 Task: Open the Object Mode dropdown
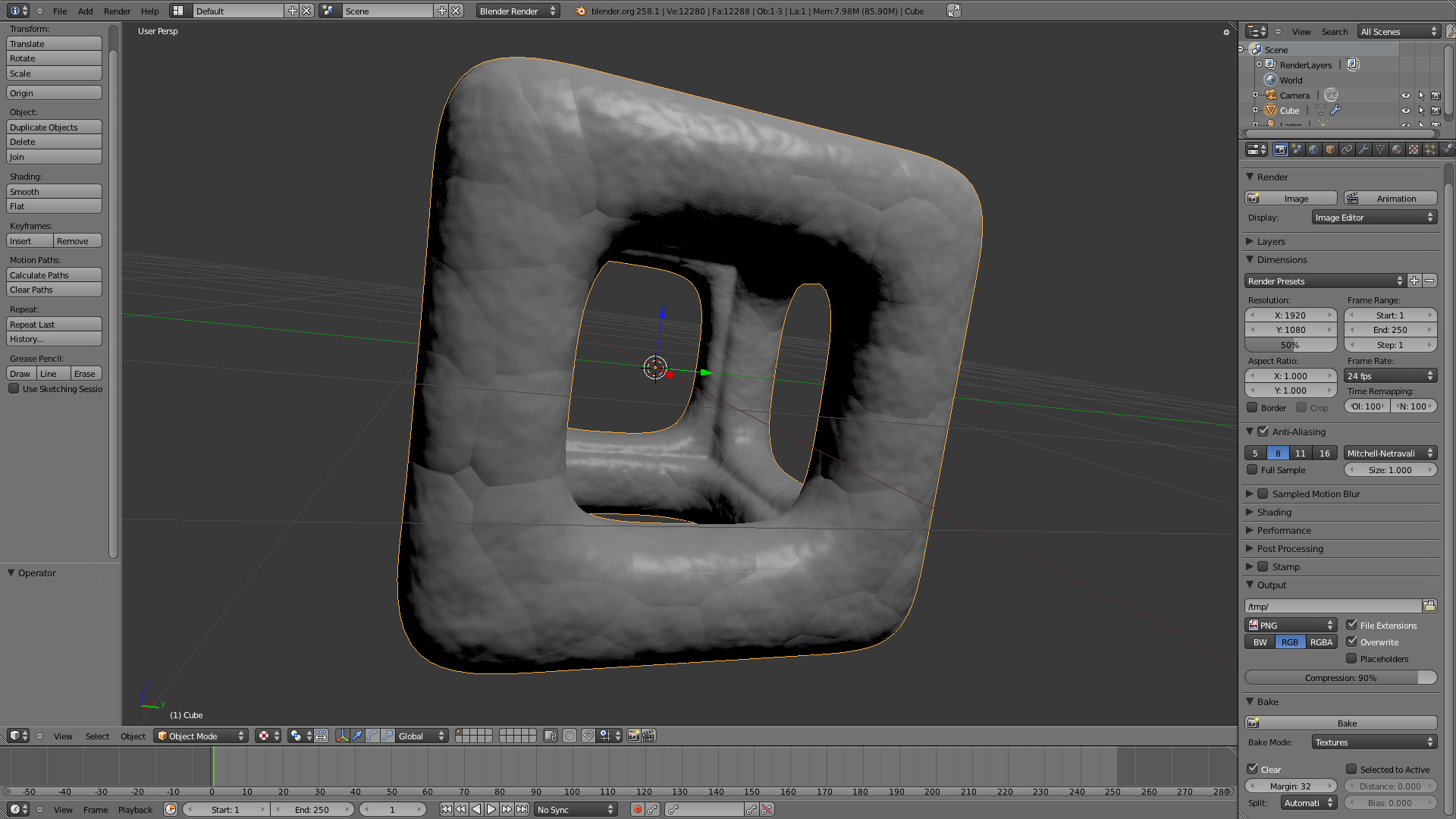(201, 736)
